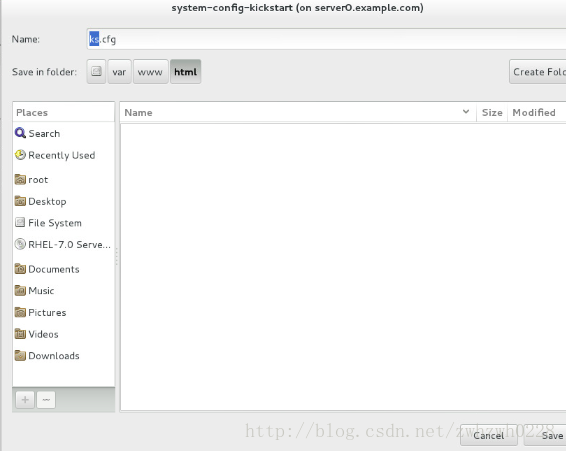Sort files by Name column header

pos(298,113)
